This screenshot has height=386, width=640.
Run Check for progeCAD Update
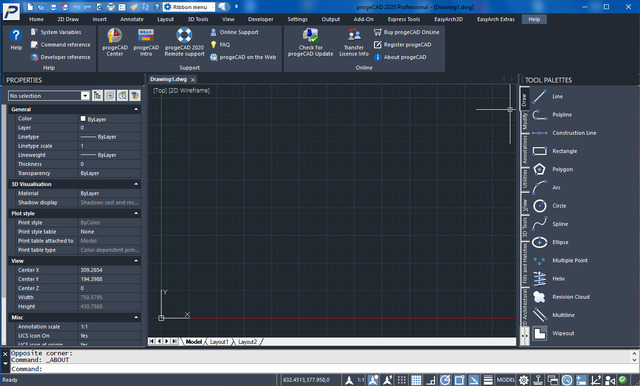tap(311, 42)
